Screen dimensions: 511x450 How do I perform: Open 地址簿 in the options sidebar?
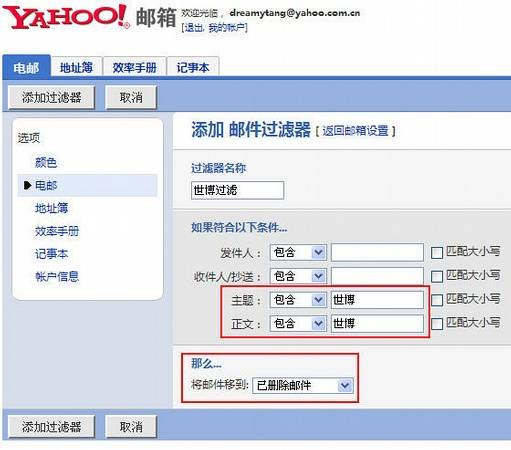[52, 208]
